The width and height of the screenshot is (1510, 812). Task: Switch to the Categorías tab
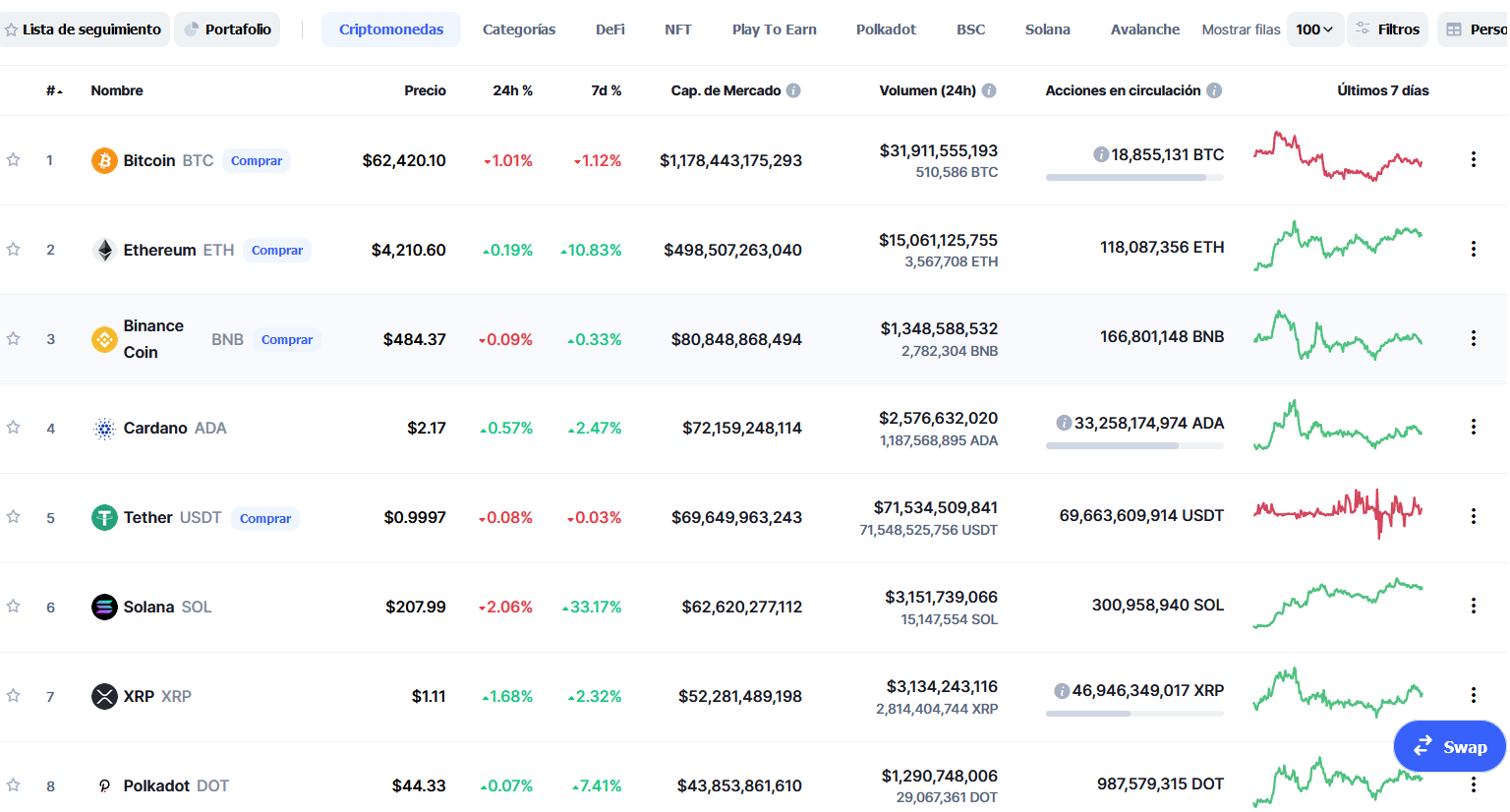click(x=519, y=29)
